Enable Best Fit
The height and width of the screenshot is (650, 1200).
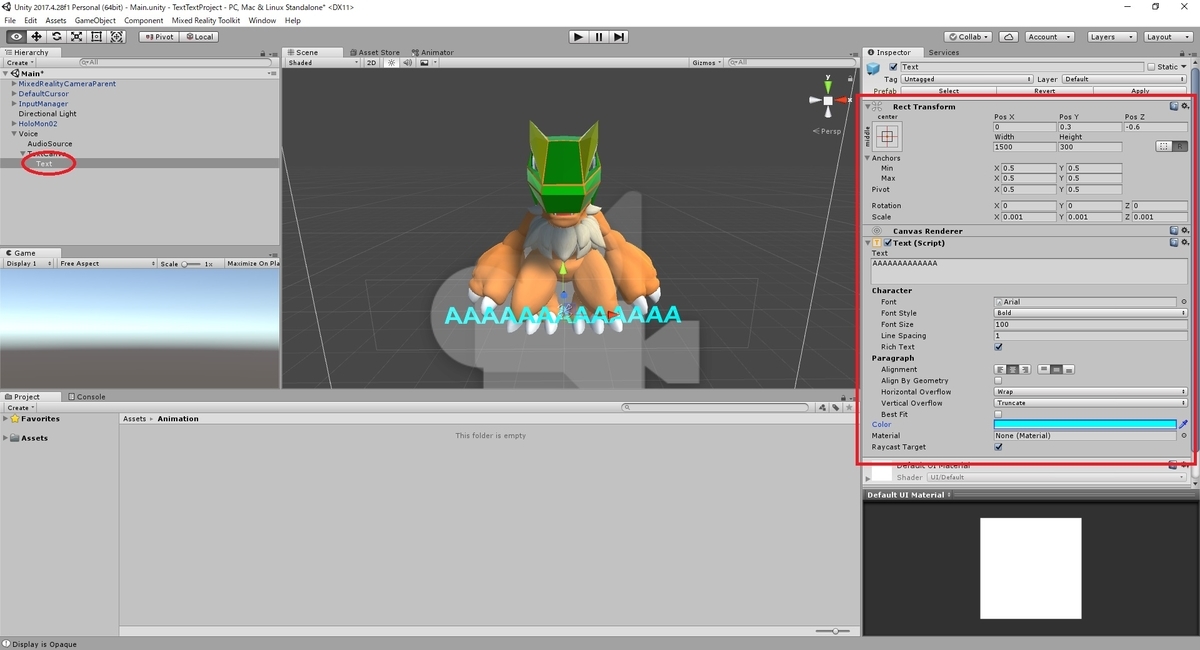(x=998, y=413)
